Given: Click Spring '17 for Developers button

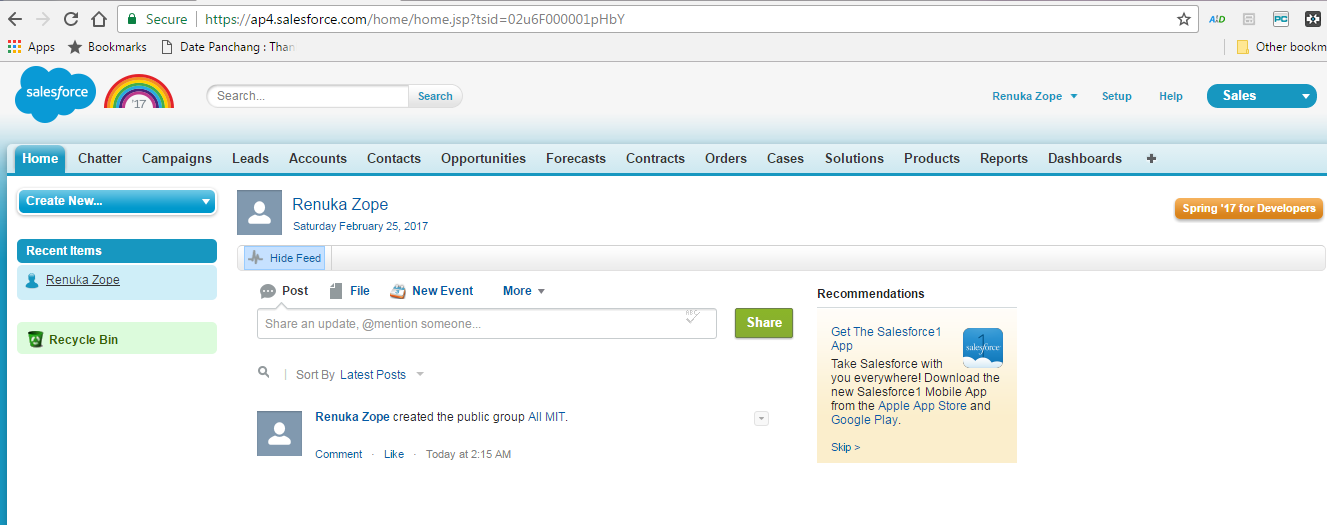Looking at the screenshot, I should (x=1249, y=209).
